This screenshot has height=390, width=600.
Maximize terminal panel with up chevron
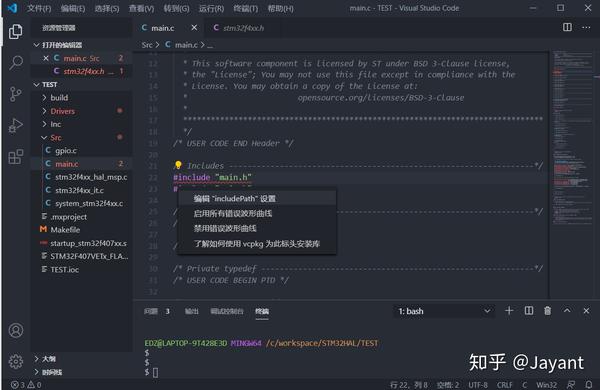point(567,311)
